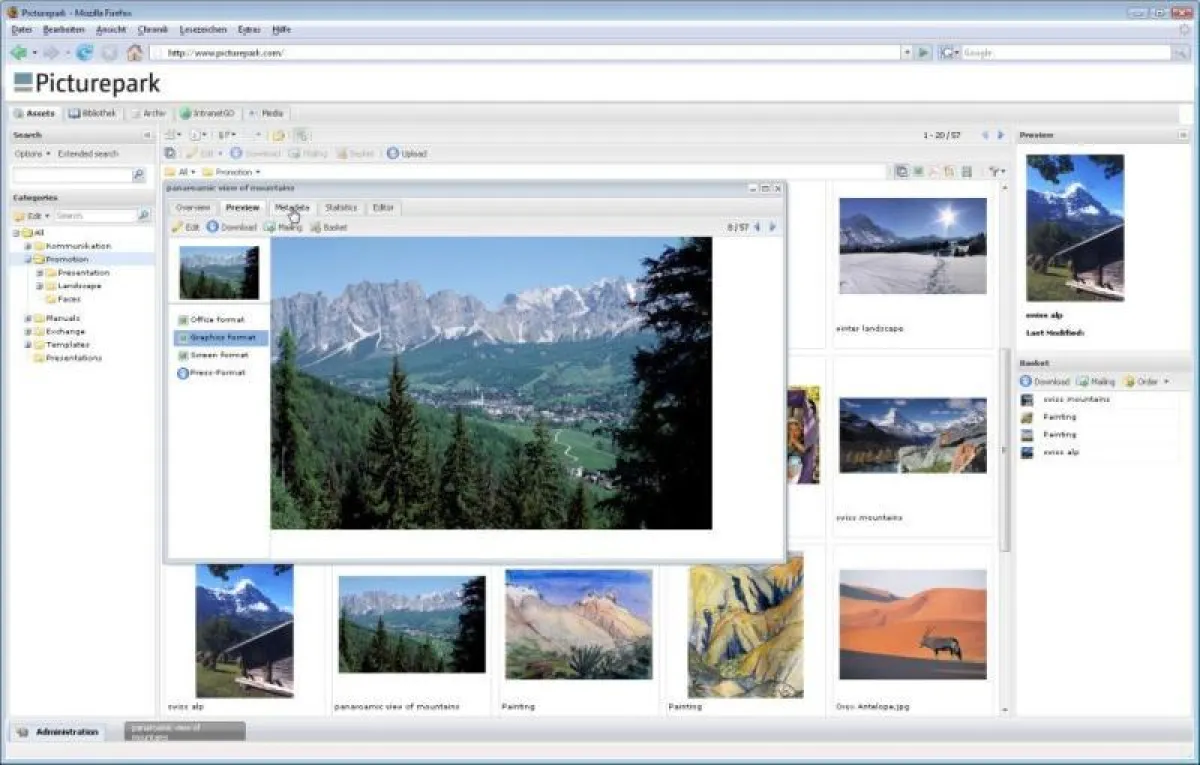The height and width of the screenshot is (765, 1200).
Task: Open the Bibliothek tab
Action: (x=96, y=113)
